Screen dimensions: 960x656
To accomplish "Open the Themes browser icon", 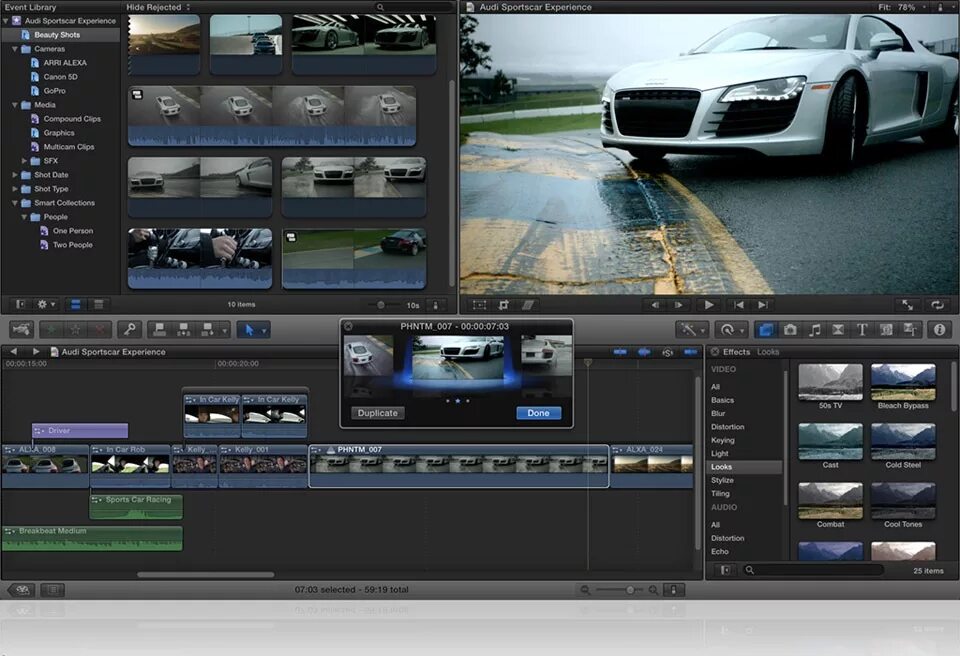I will [910, 330].
